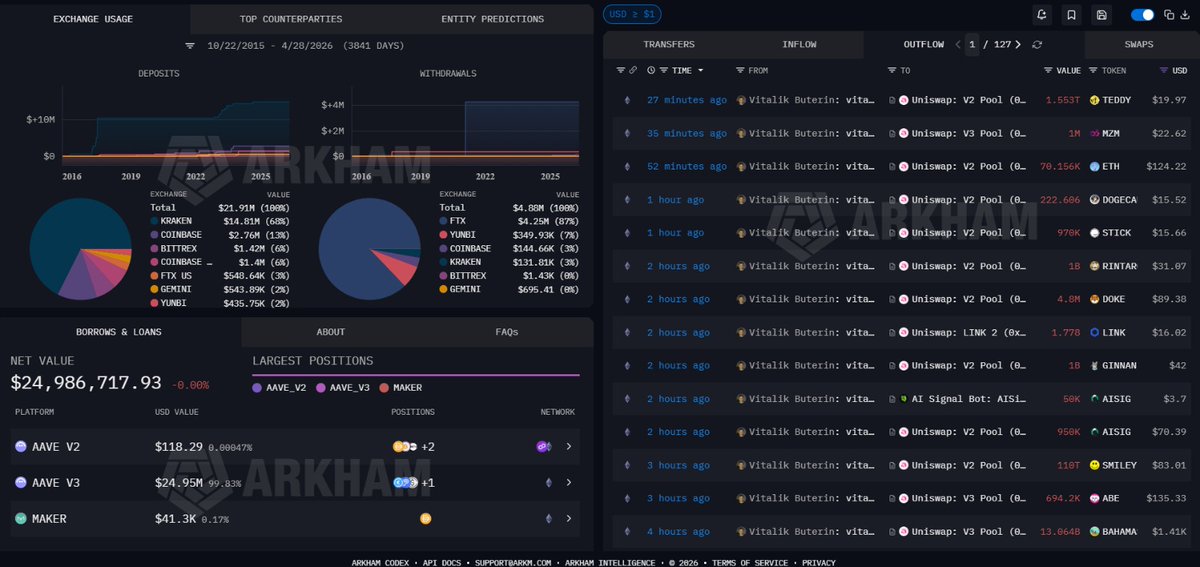Open the filter icon beside the date range
This screenshot has height=567, width=1200.
click(x=190, y=46)
